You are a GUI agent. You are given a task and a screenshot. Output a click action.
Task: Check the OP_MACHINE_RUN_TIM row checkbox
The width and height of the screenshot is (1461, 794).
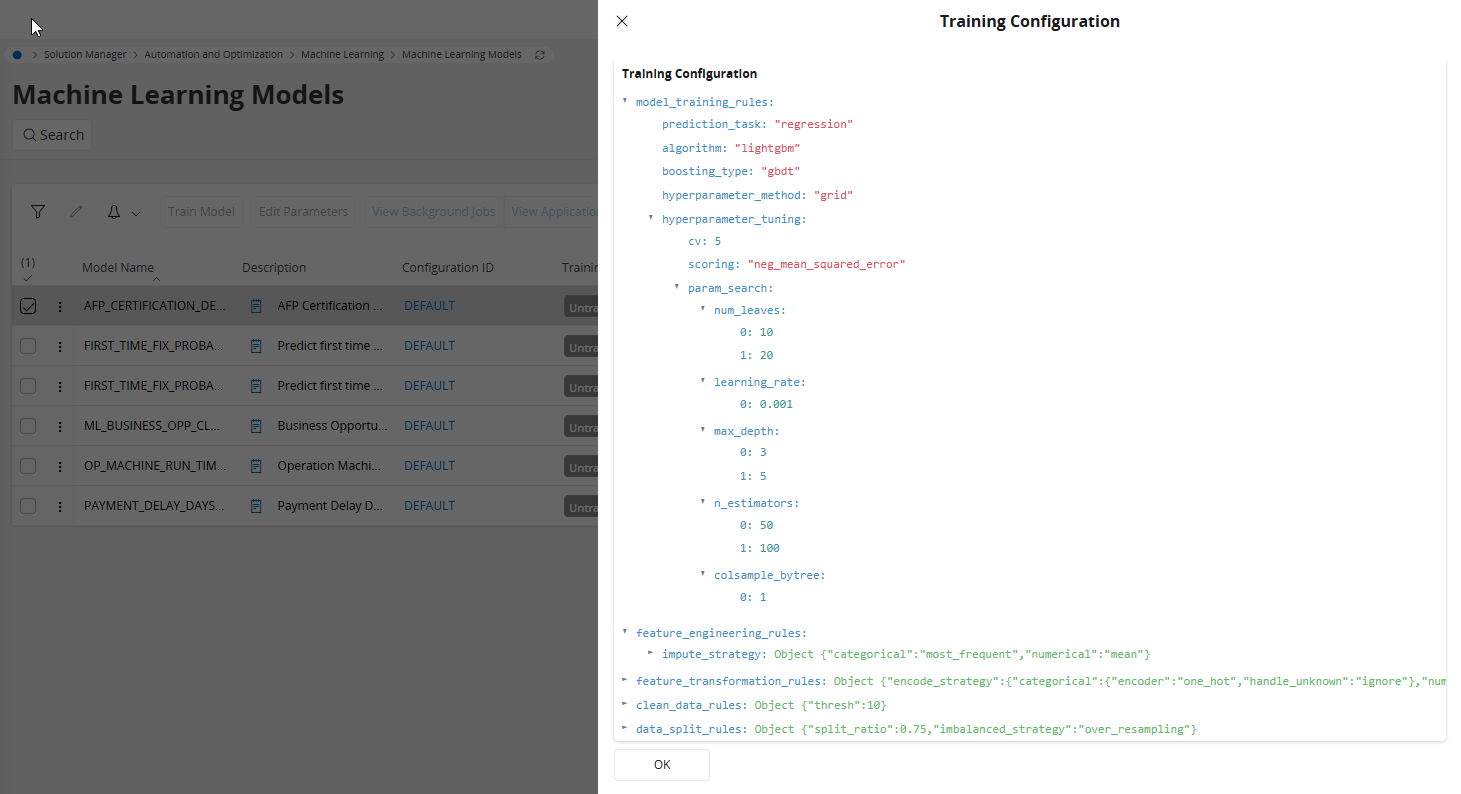point(28,465)
